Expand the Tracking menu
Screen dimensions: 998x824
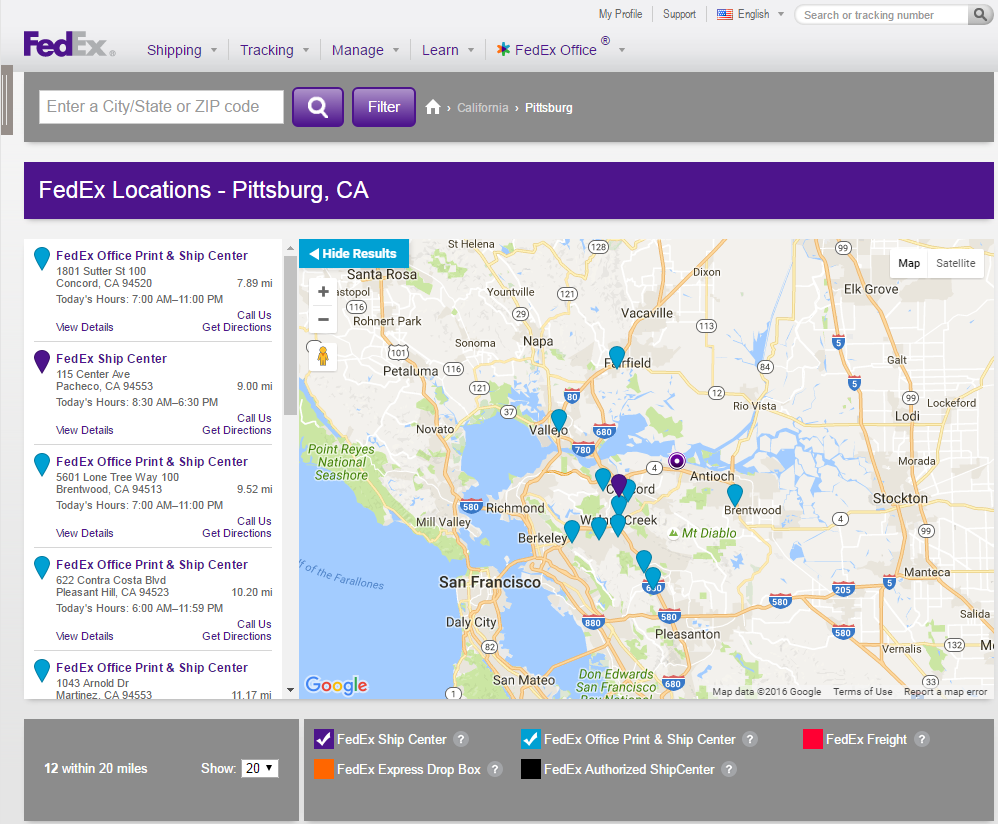[x=274, y=50]
